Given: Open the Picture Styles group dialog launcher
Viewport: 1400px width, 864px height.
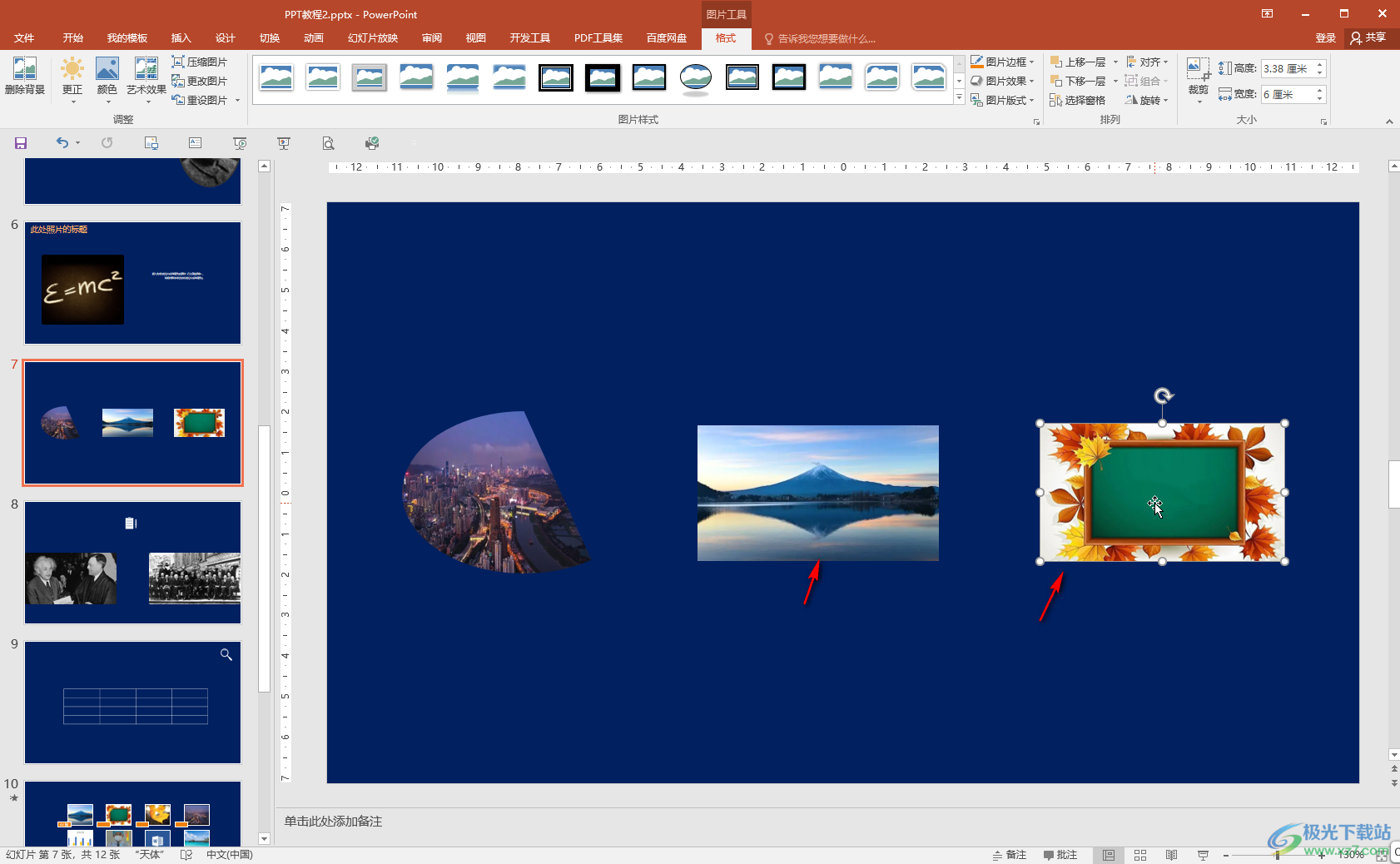Looking at the screenshot, I should (1036, 122).
